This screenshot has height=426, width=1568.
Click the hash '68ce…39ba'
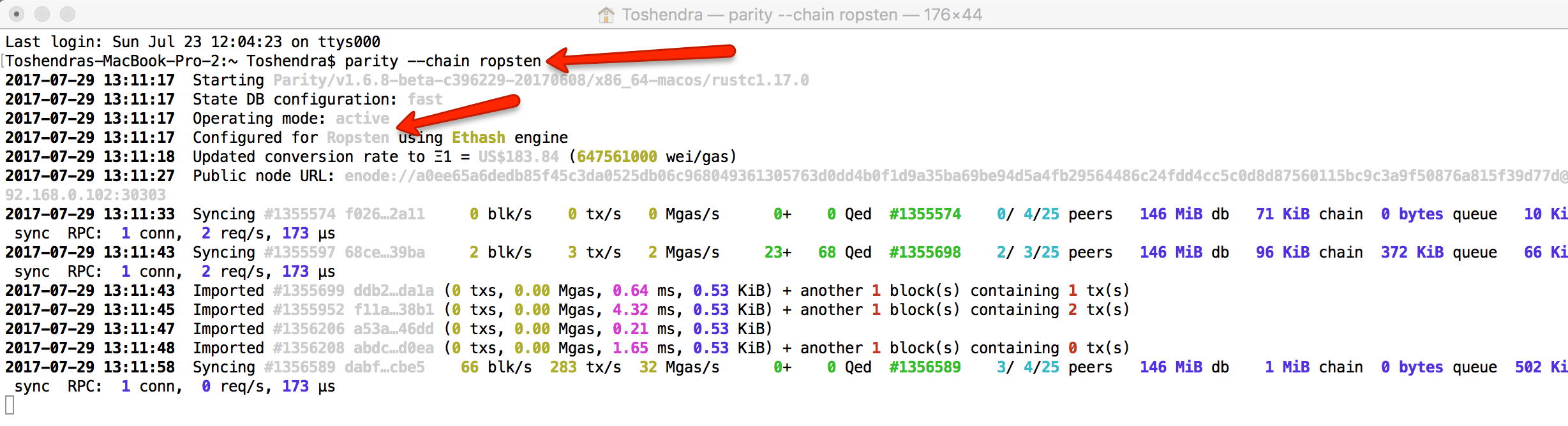coord(385,253)
